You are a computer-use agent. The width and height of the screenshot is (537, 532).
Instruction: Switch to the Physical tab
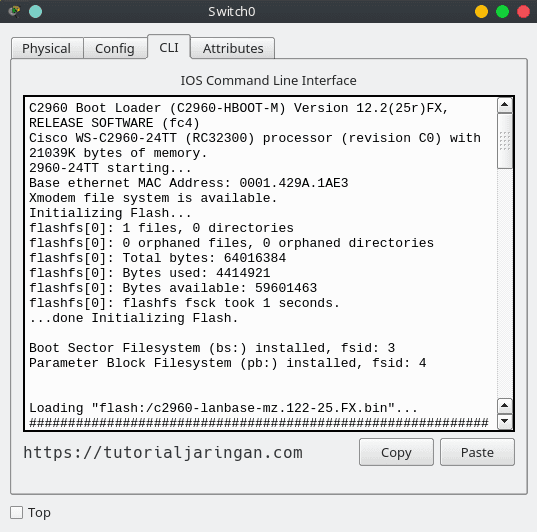tap(47, 48)
